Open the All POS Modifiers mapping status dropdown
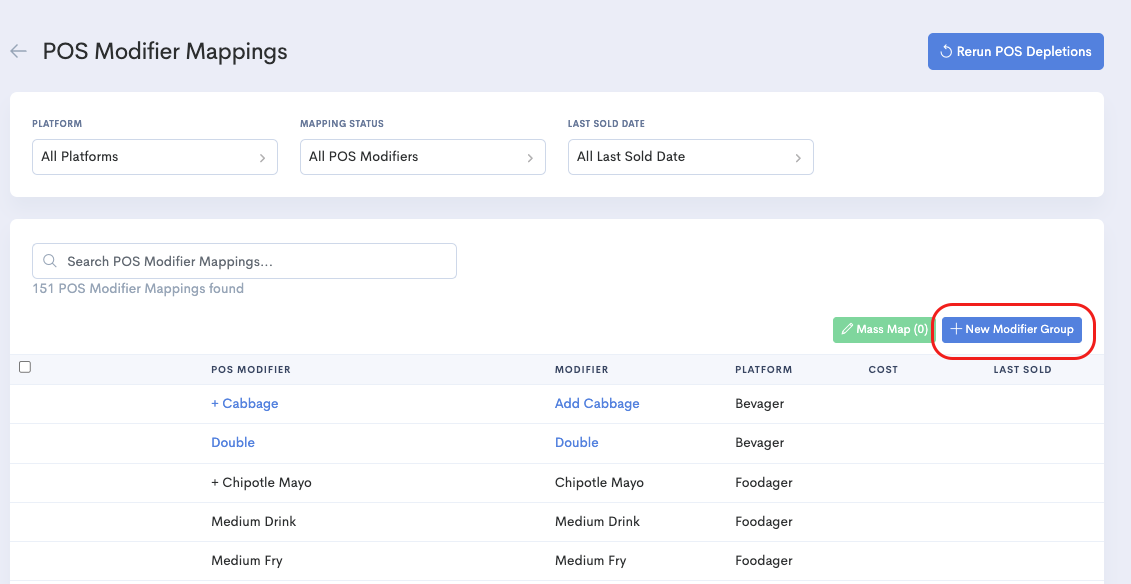 (x=422, y=156)
